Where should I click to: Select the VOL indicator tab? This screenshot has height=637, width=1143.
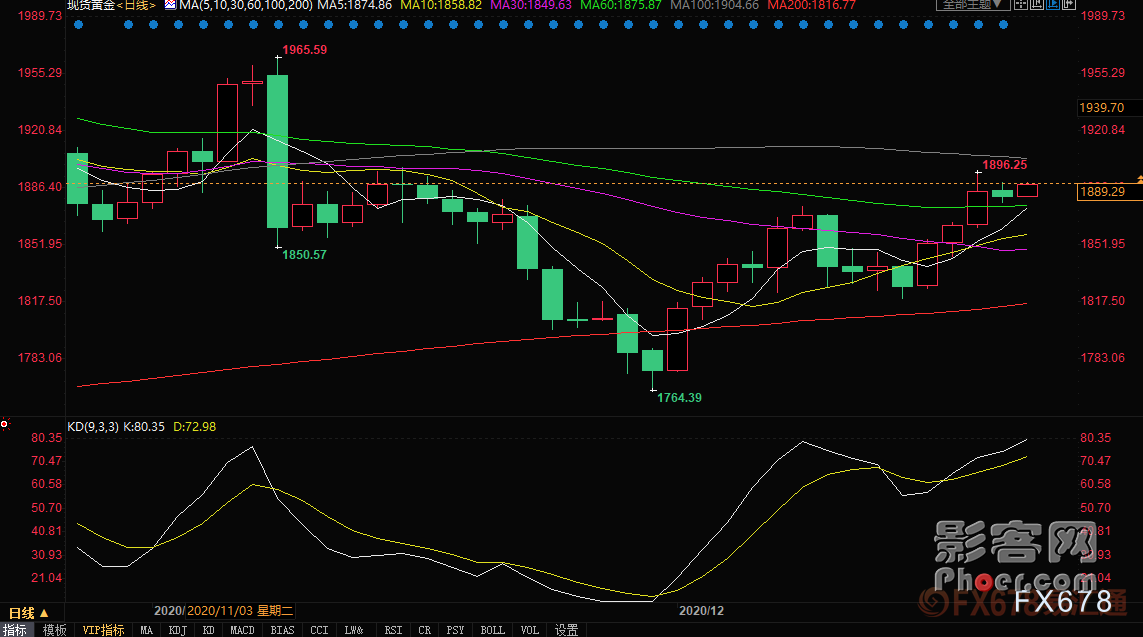(529, 630)
